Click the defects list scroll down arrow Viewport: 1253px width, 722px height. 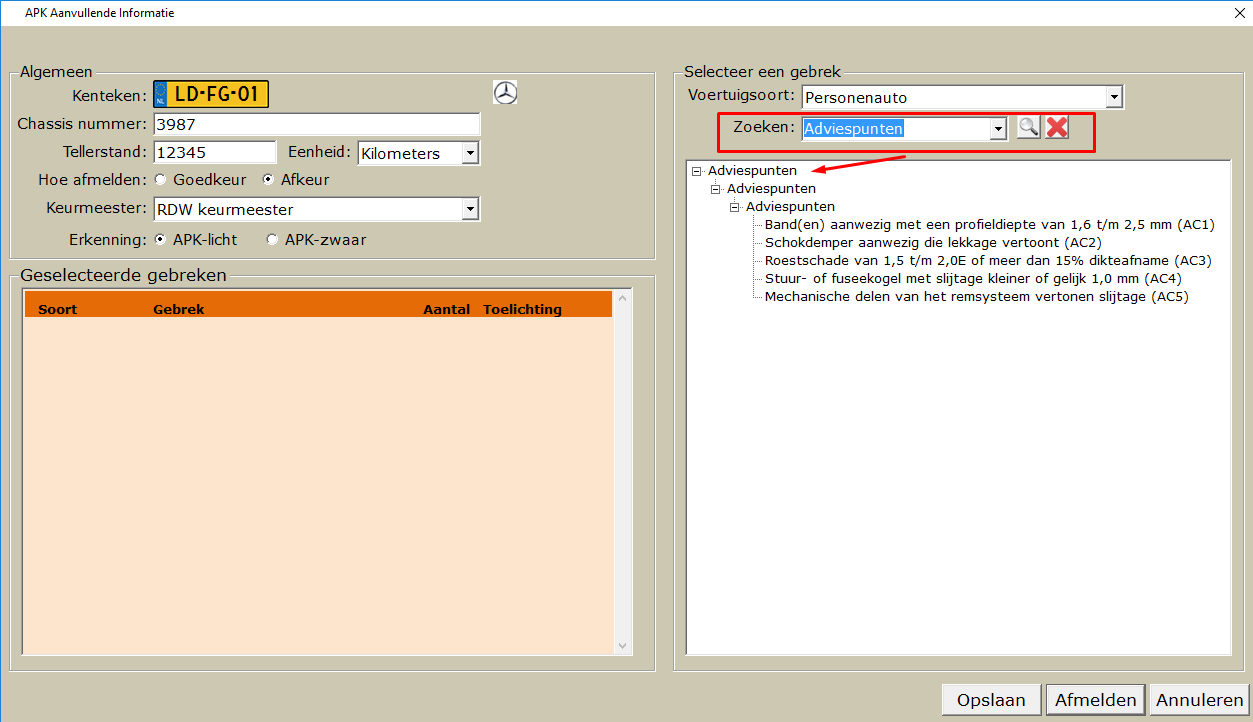click(x=624, y=646)
